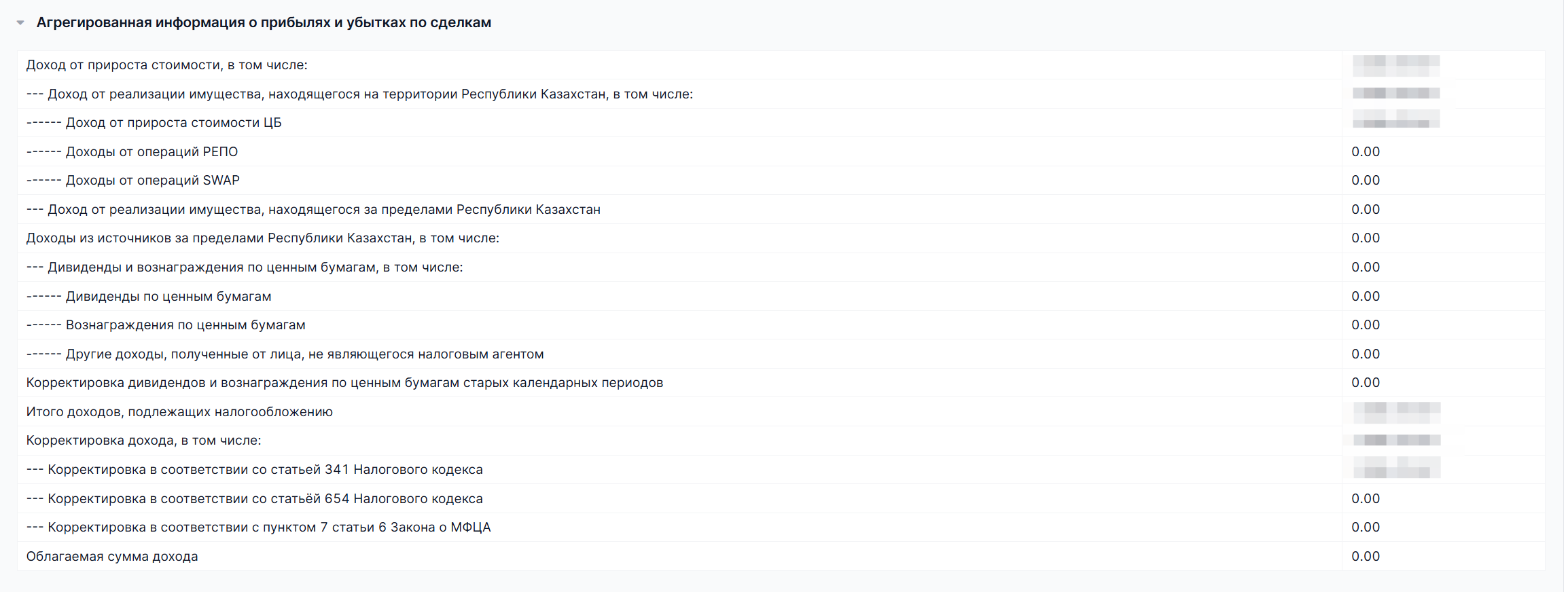Click the 'Доходы от операций SWAP' label

[x=152, y=181]
